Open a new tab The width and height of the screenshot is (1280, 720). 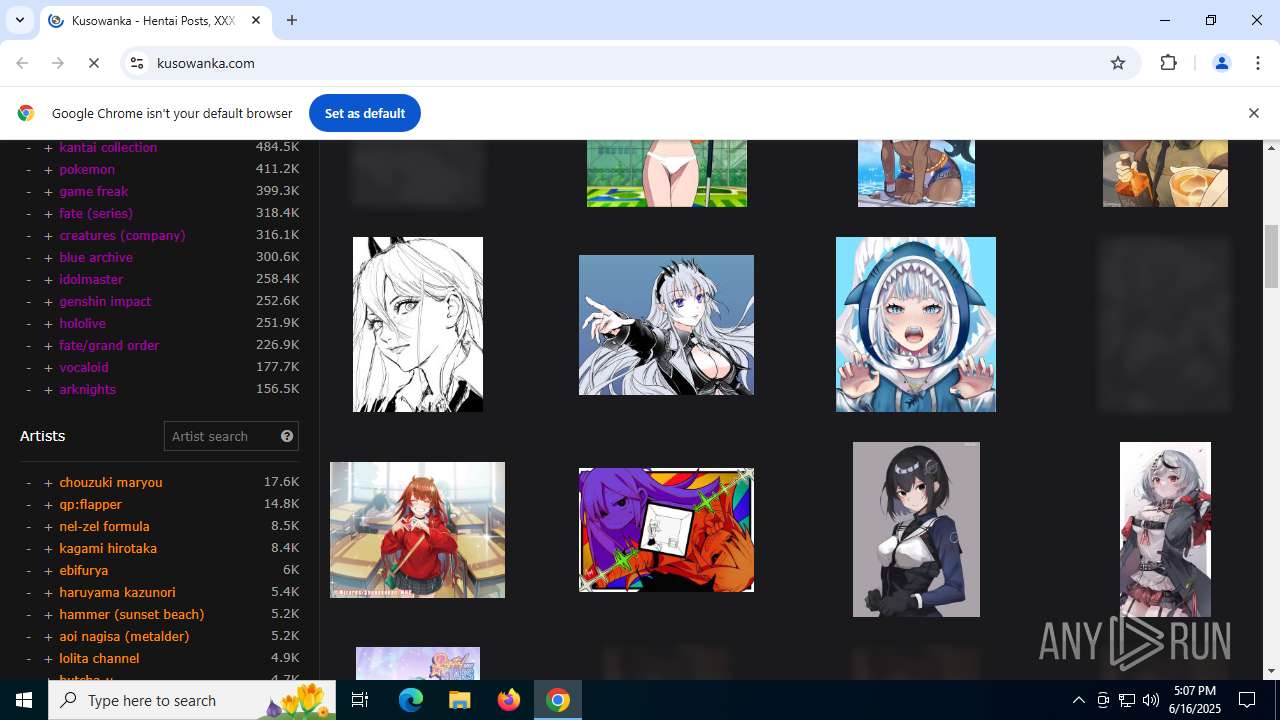(x=292, y=20)
